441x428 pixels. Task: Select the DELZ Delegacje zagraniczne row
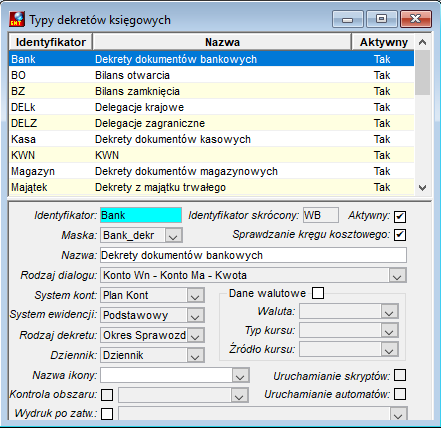211,123
